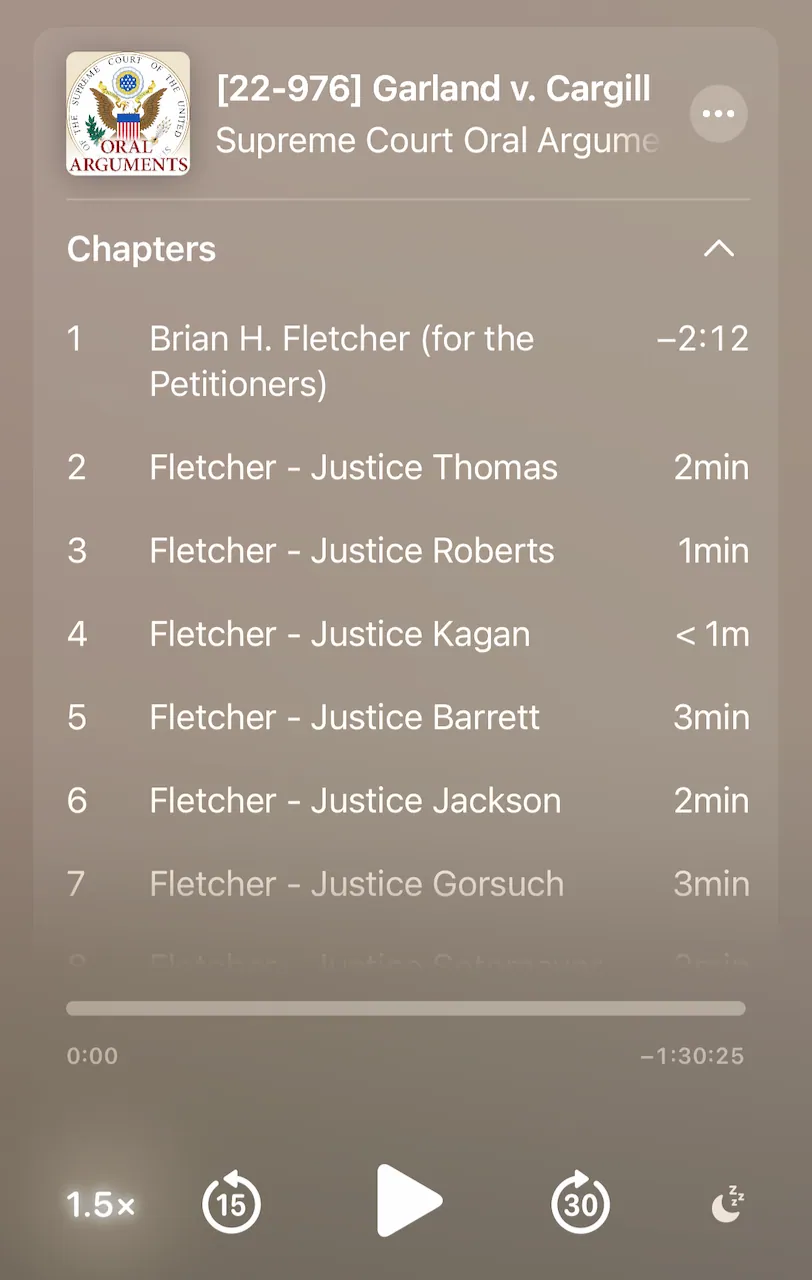
Task: Open the sleep timer moon icon
Action: (x=728, y=1204)
